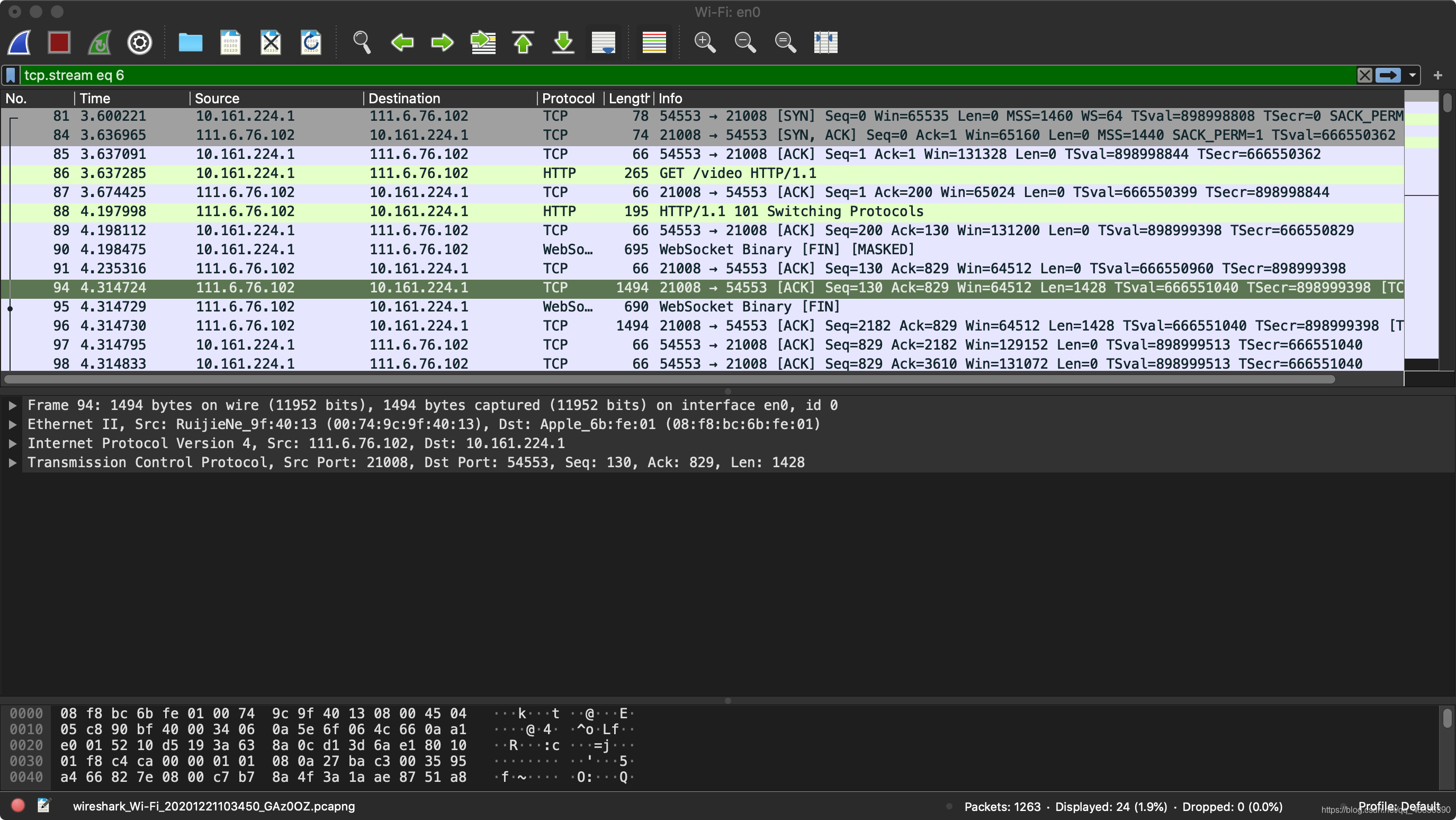Select packet 90 WebSocket Binary MASKED row

click(702, 249)
